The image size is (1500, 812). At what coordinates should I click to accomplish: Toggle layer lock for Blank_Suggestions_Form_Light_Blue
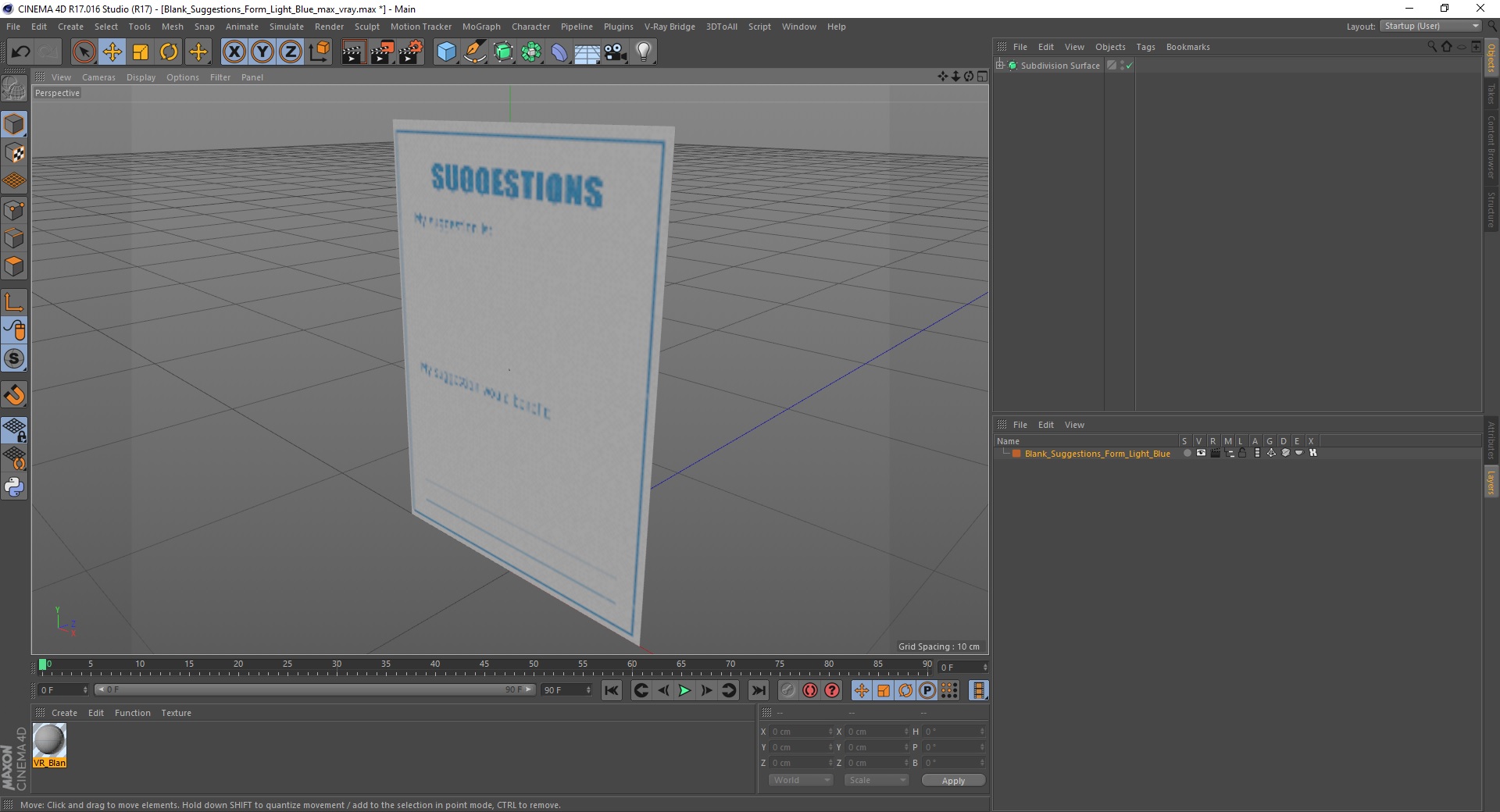tap(1242, 453)
